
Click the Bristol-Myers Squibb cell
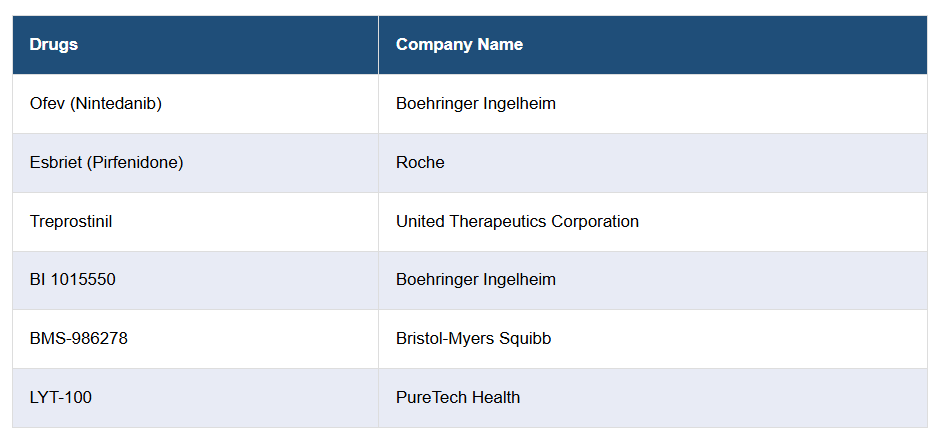473,338
